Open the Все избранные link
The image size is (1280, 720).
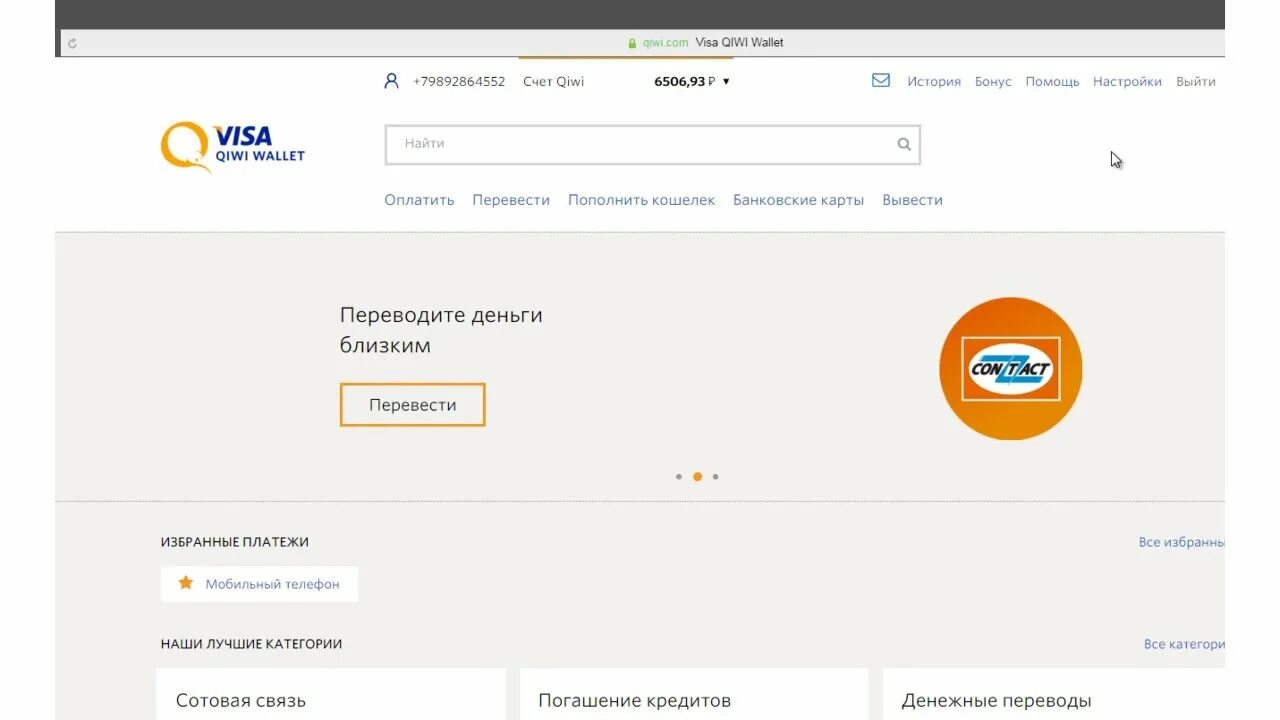1181,542
